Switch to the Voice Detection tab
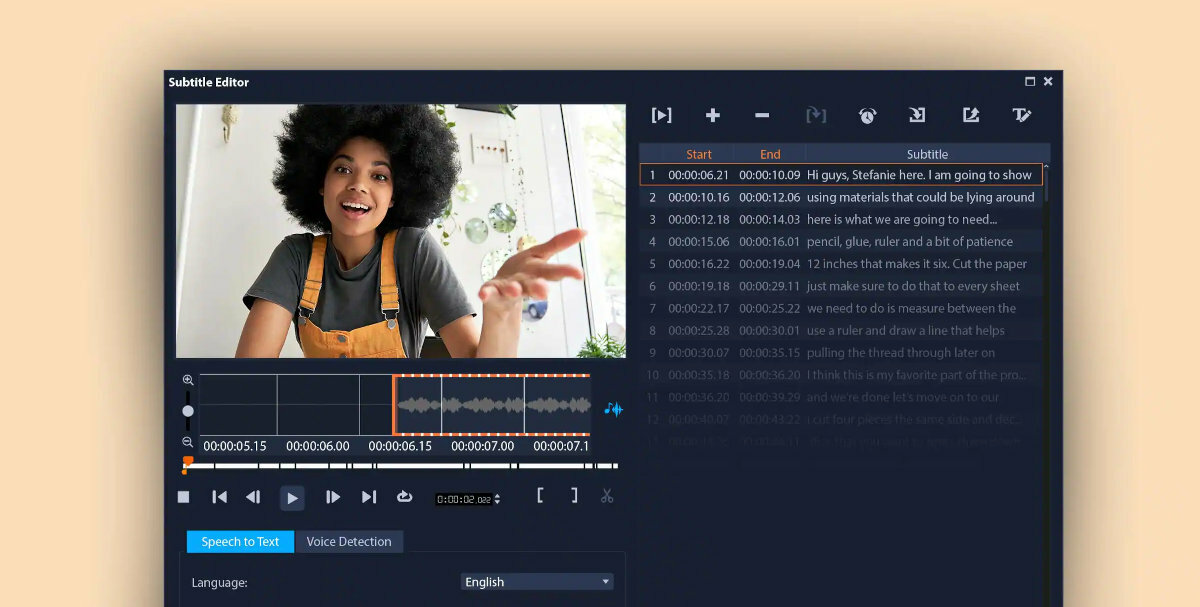This screenshot has width=1200, height=607. pyautogui.click(x=349, y=541)
